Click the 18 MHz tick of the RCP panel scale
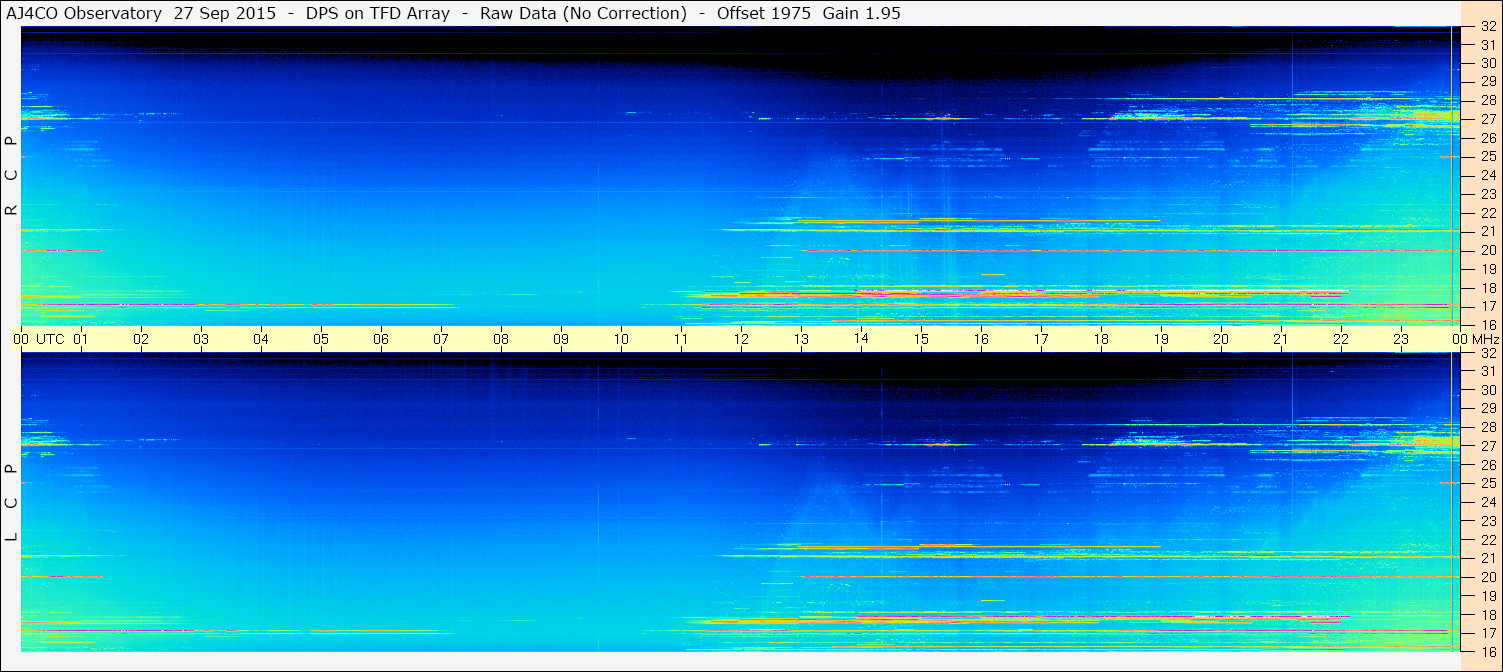 click(x=1488, y=288)
